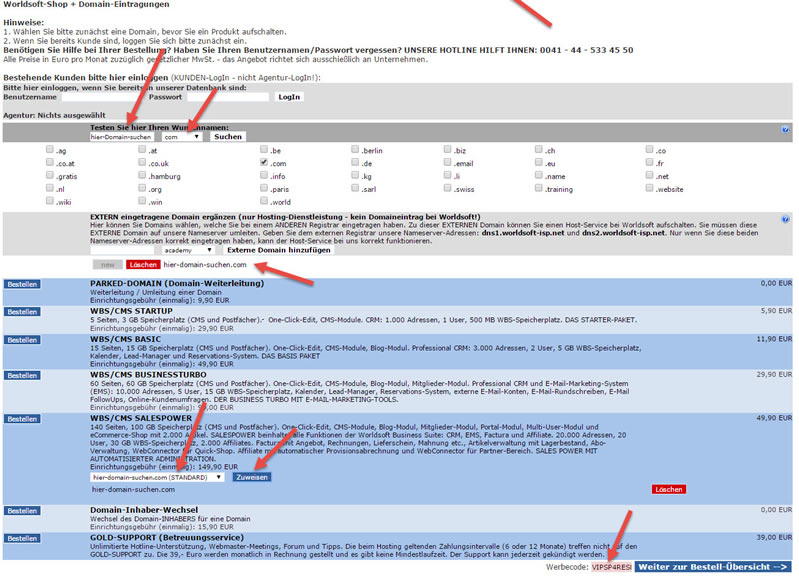Click Bestellen for WBS/CMS BUSINESSTURBO
799x576 pixels.
[x=22, y=376]
